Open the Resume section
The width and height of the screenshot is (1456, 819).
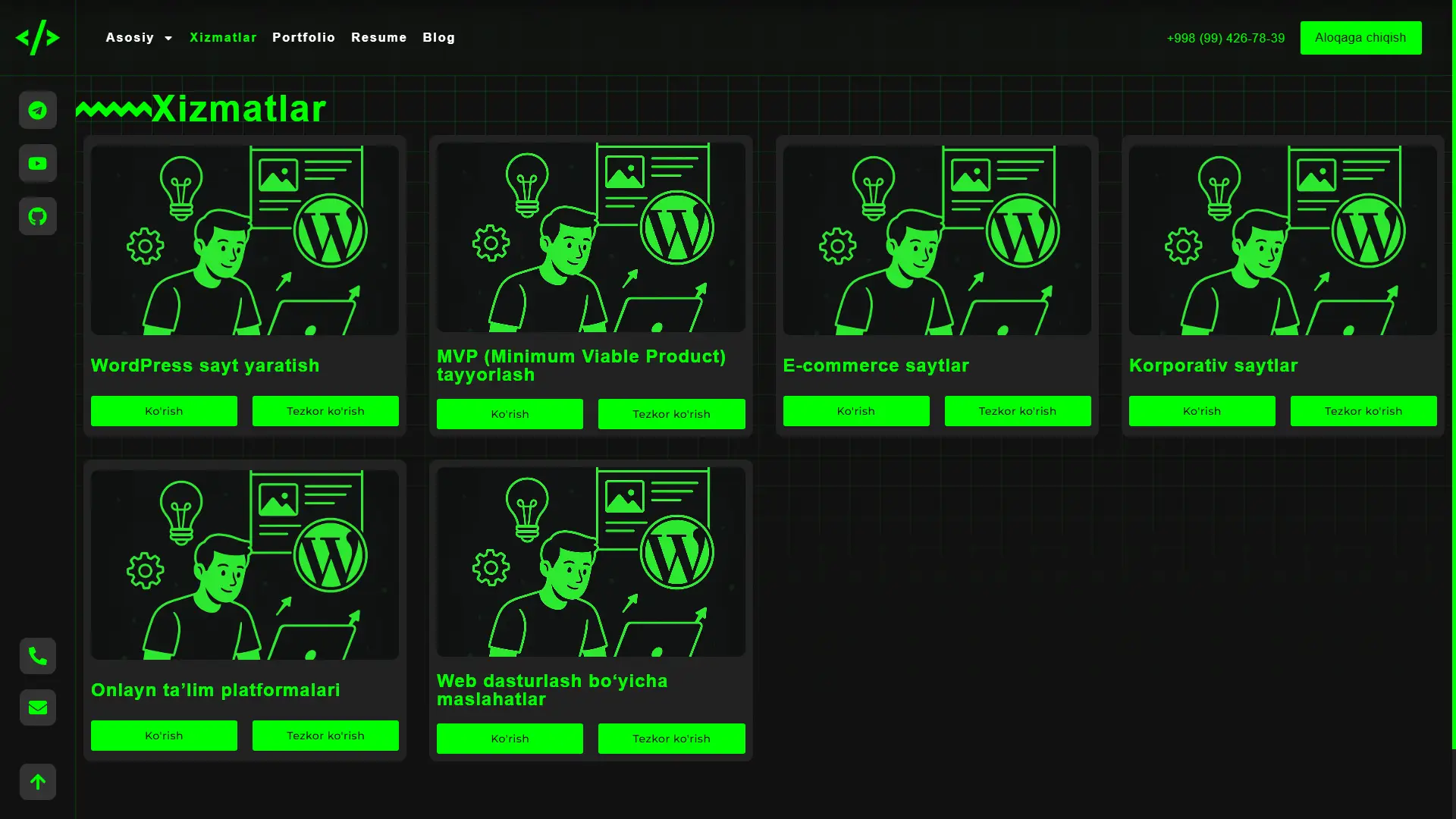click(x=379, y=37)
